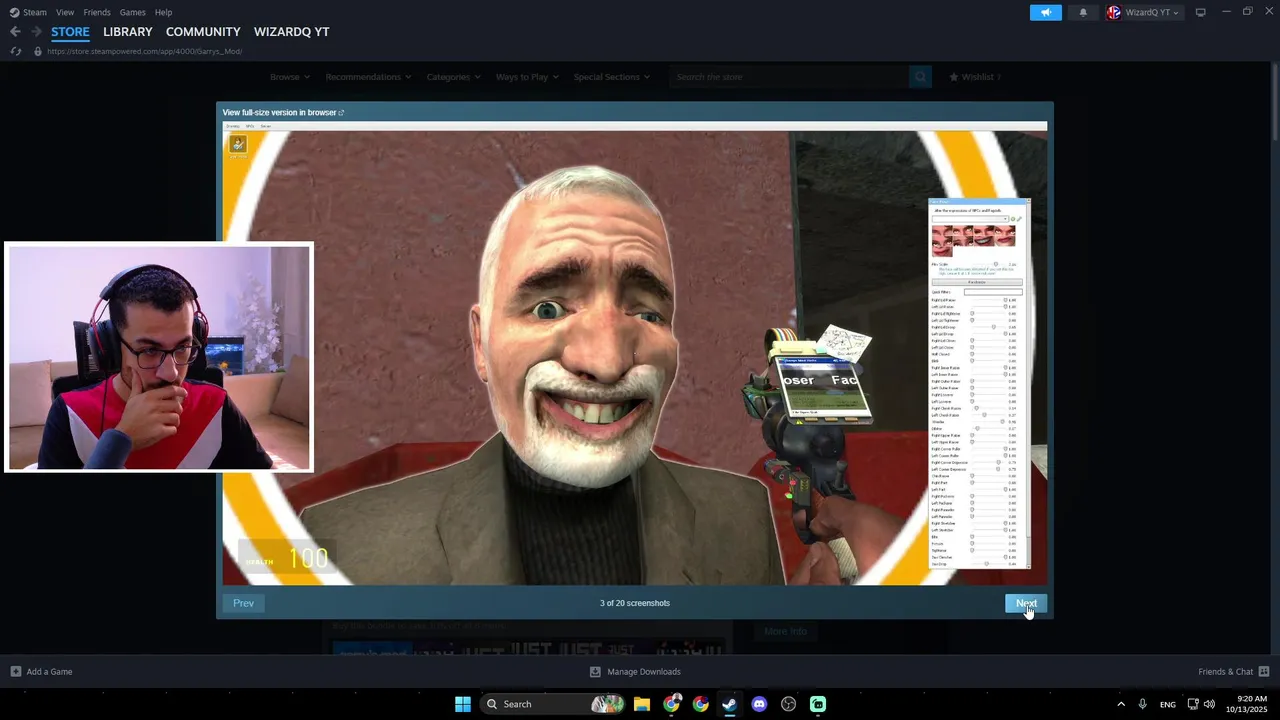This screenshot has width=1280, height=720.
Task: Click the Manage Downloads label
Action: 644,672
